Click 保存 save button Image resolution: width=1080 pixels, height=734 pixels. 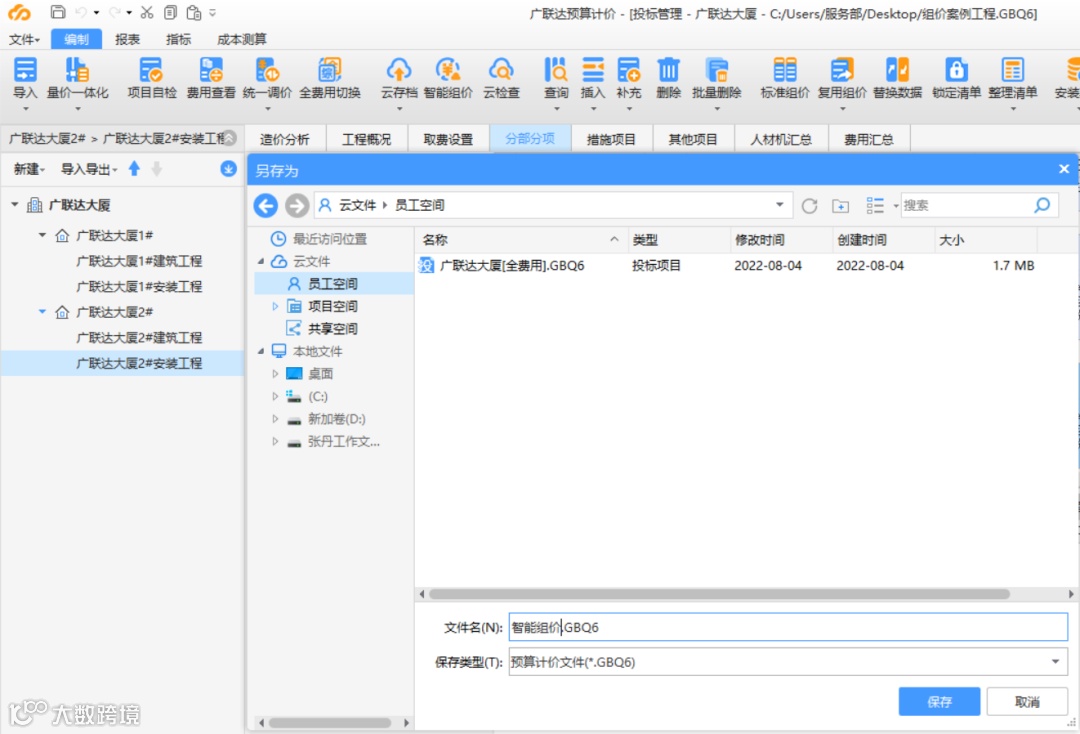tap(939, 702)
